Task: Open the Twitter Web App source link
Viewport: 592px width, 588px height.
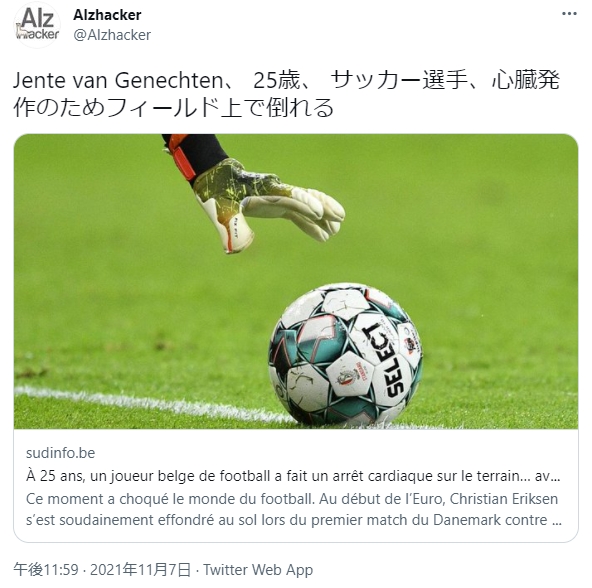Action: click(258, 569)
